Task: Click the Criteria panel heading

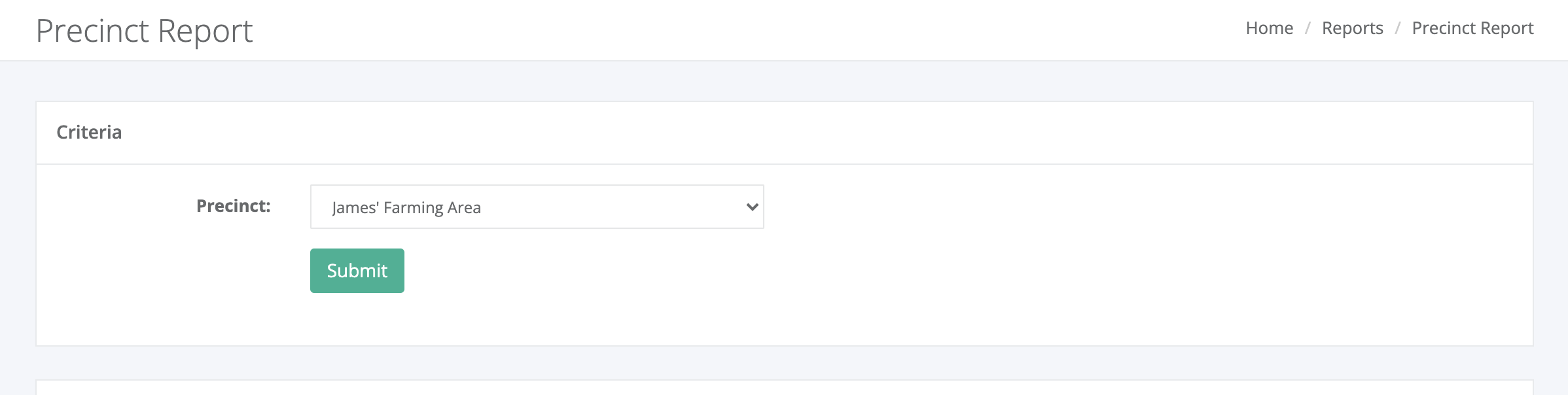Action: pyautogui.click(x=89, y=132)
